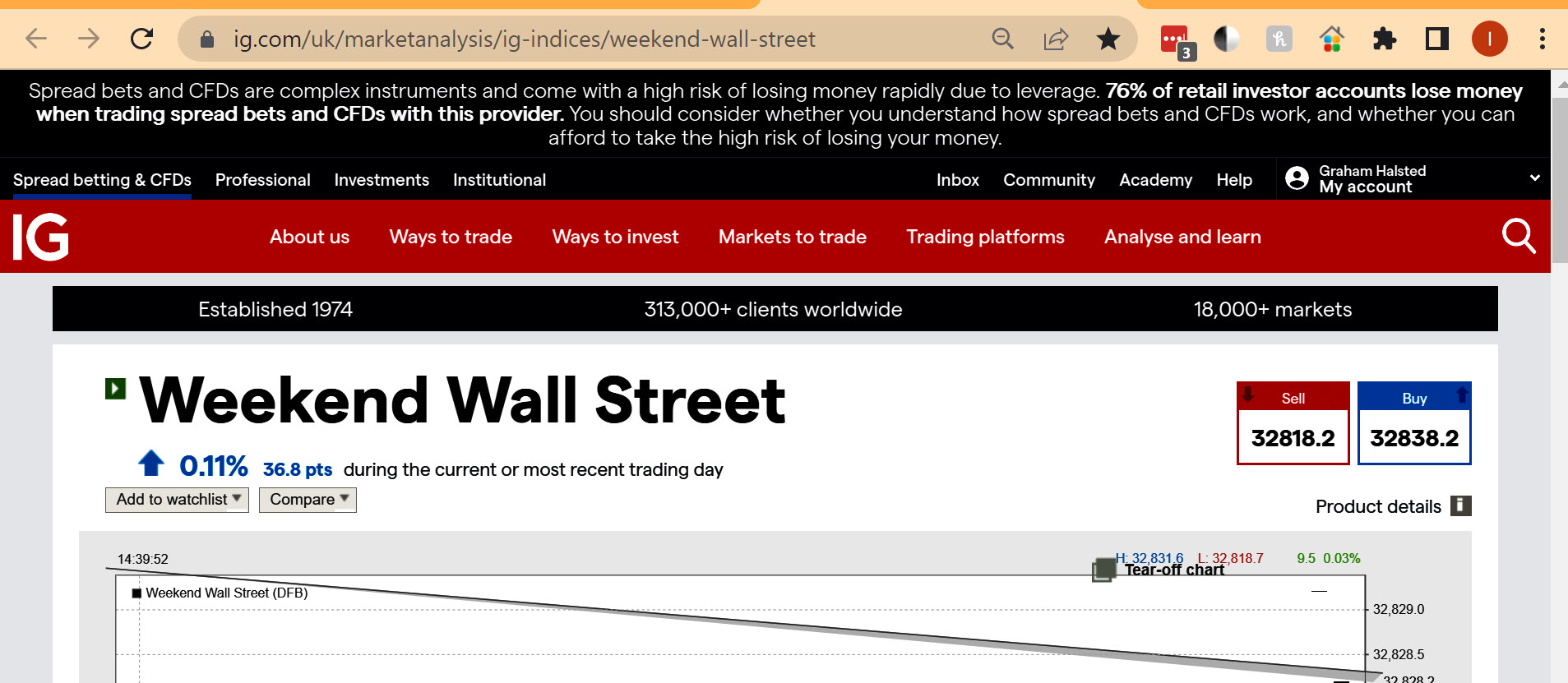1568x683 pixels.
Task: Click the account user avatar icon
Action: (1297, 178)
